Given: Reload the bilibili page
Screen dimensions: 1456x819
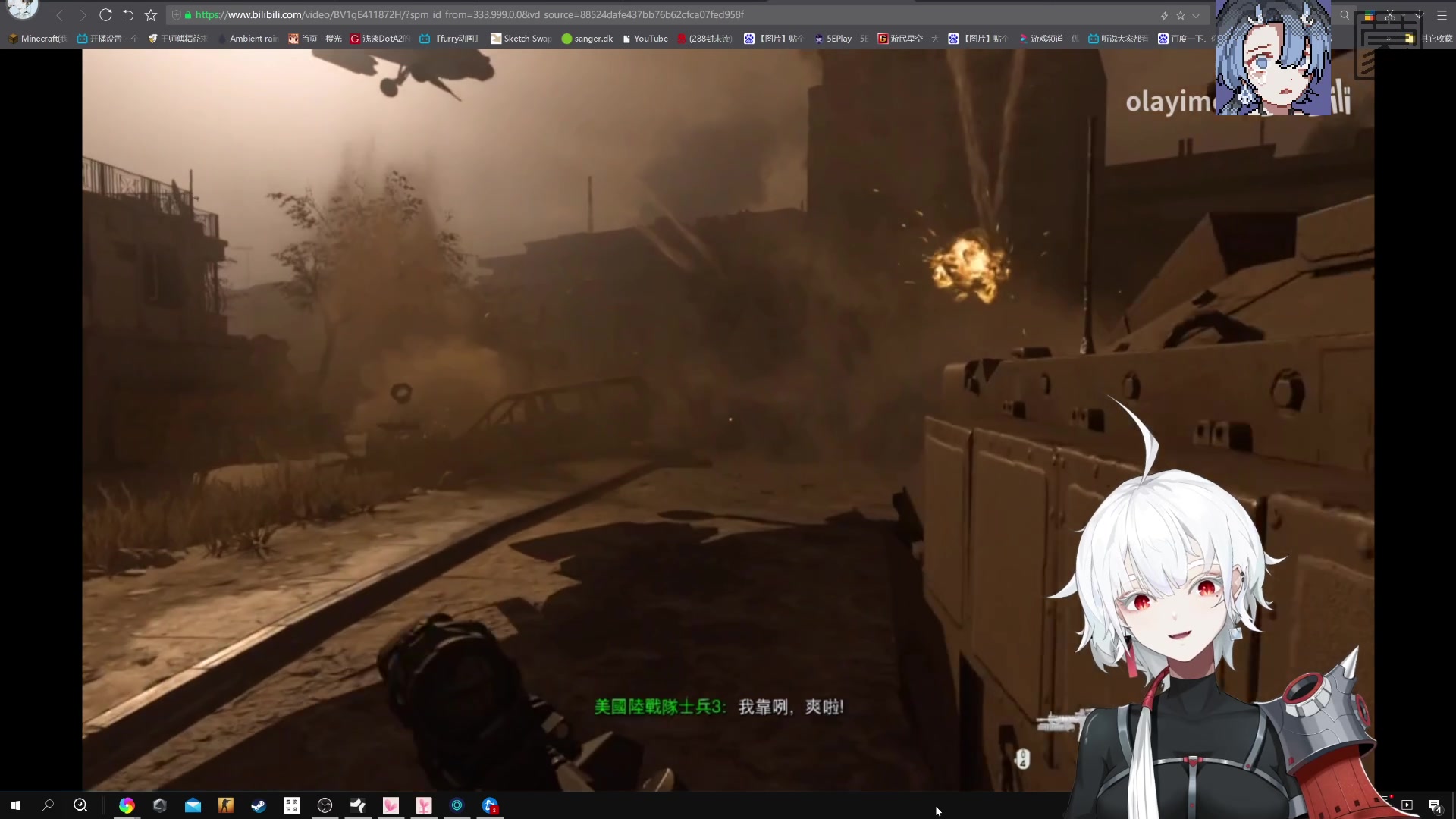Looking at the screenshot, I should pyautogui.click(x=105, y=15).
